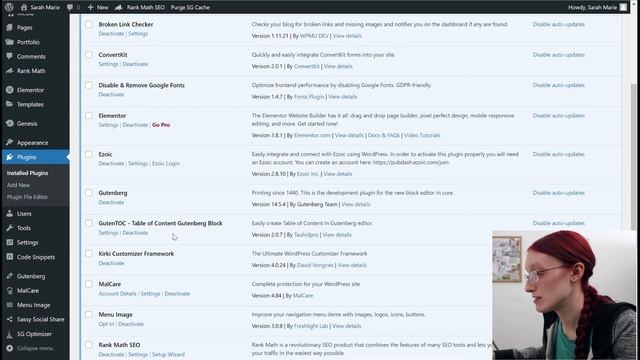Click the Pages sidebar icon
The image size is (640, 360).
tap(9, 27)
